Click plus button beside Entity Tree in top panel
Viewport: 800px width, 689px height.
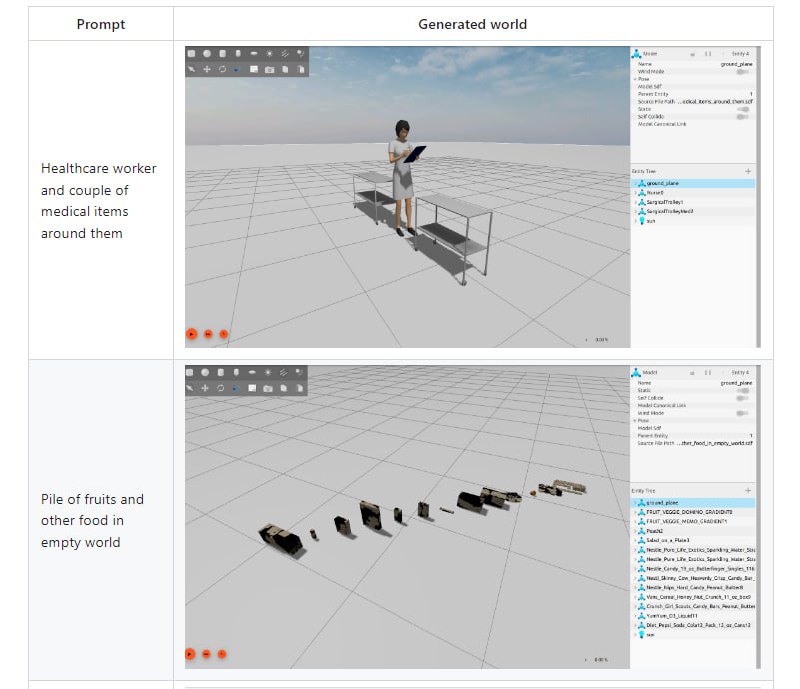coord(748,172)
